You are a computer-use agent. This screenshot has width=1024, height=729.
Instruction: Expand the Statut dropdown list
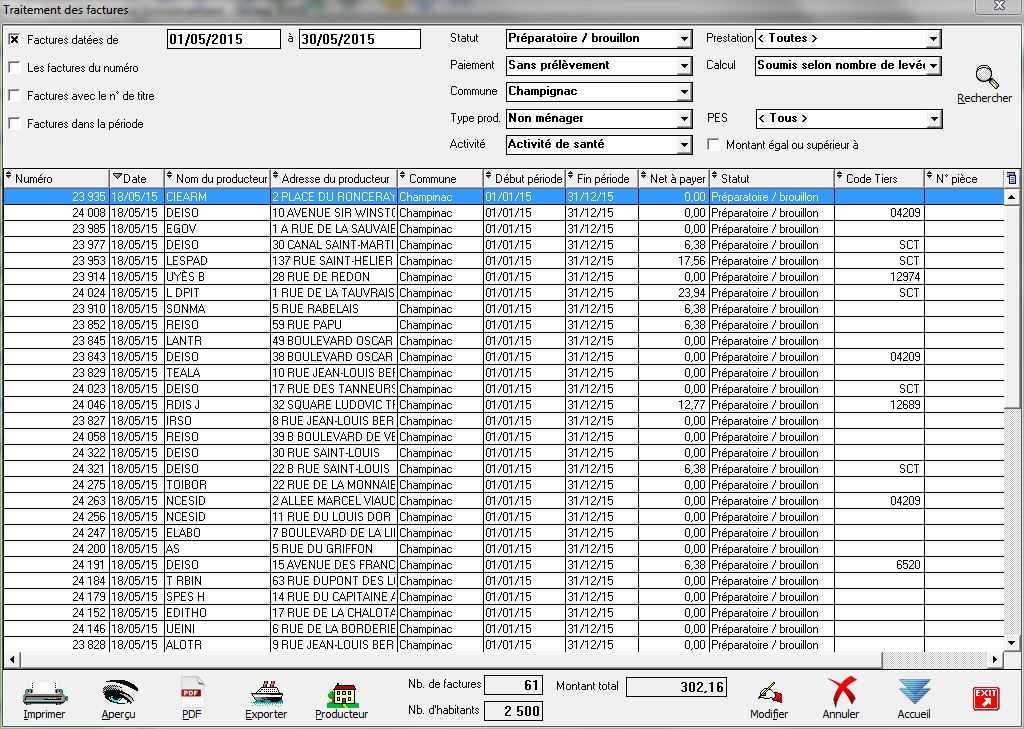(684, 39)
